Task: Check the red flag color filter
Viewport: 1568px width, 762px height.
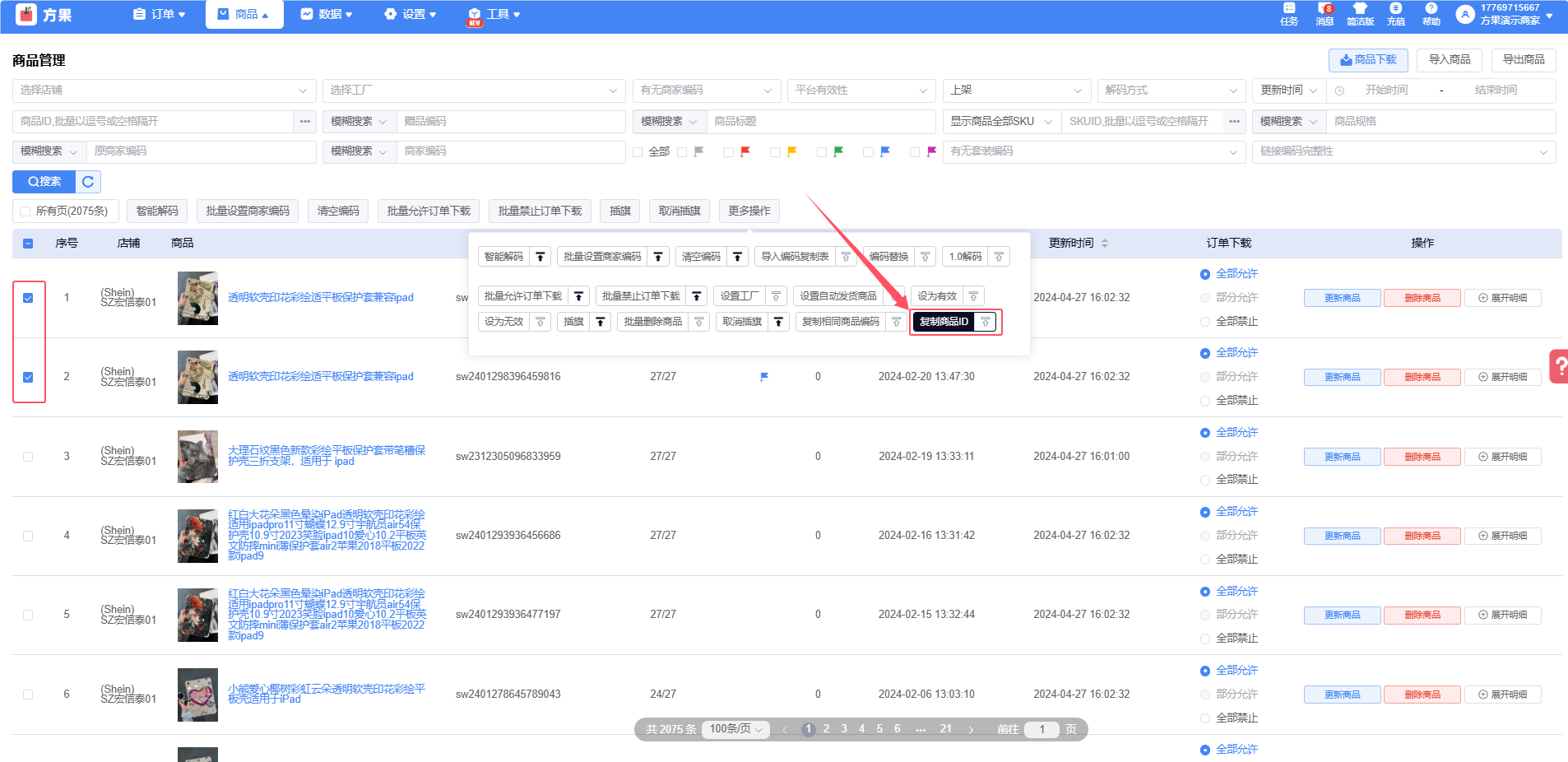Action: point(729,152)
